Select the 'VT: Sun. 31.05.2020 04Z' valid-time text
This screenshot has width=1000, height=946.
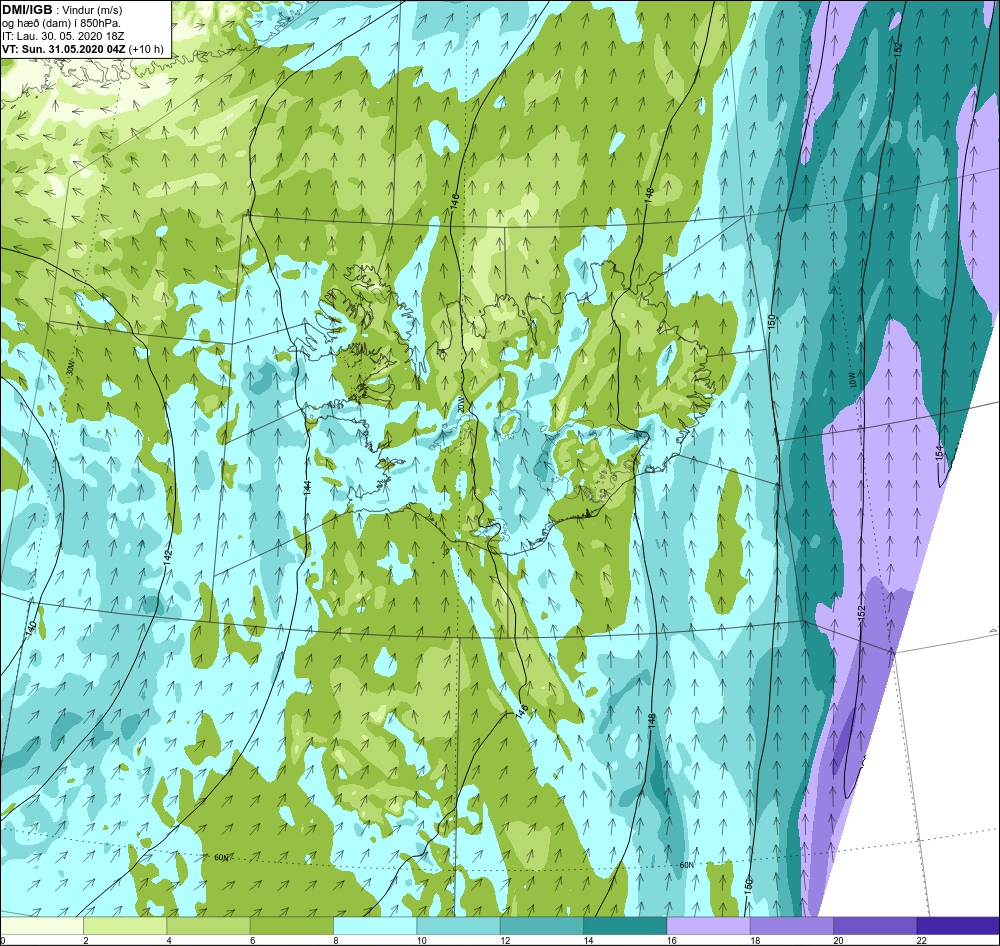coord(64,49)
